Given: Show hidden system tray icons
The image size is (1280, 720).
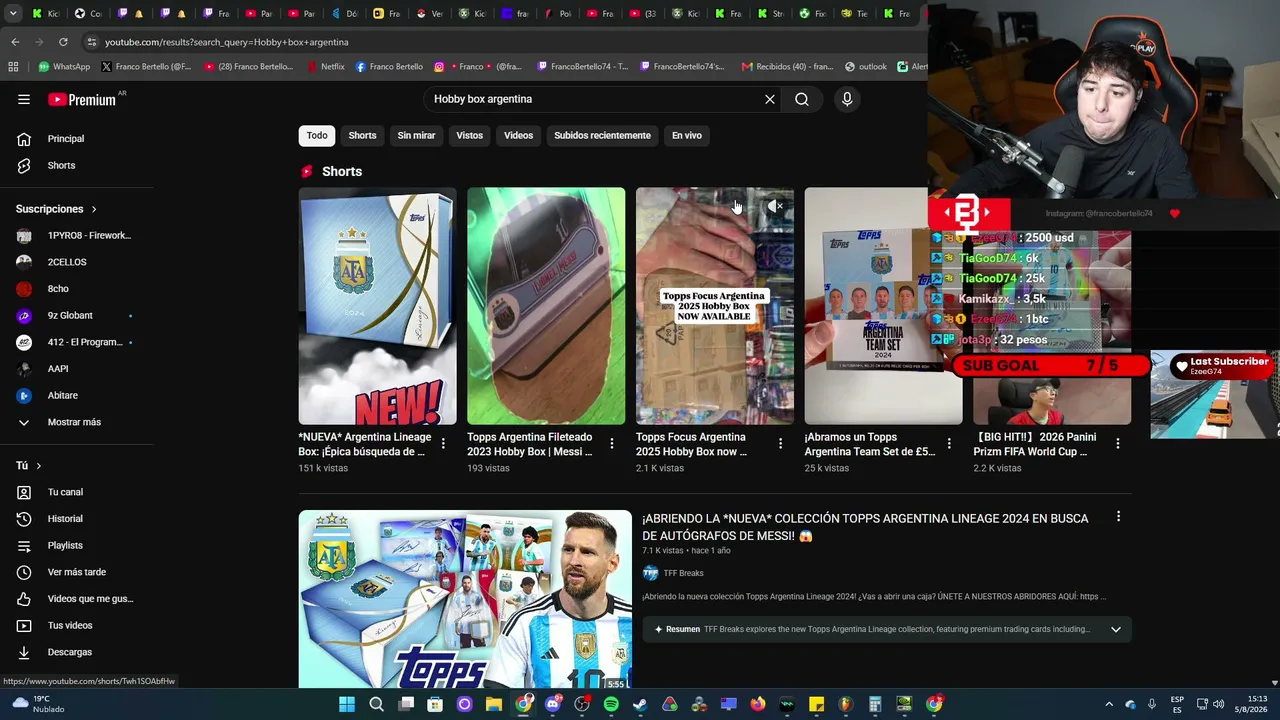Looking at the screenshot, I should coord(1108,704).
